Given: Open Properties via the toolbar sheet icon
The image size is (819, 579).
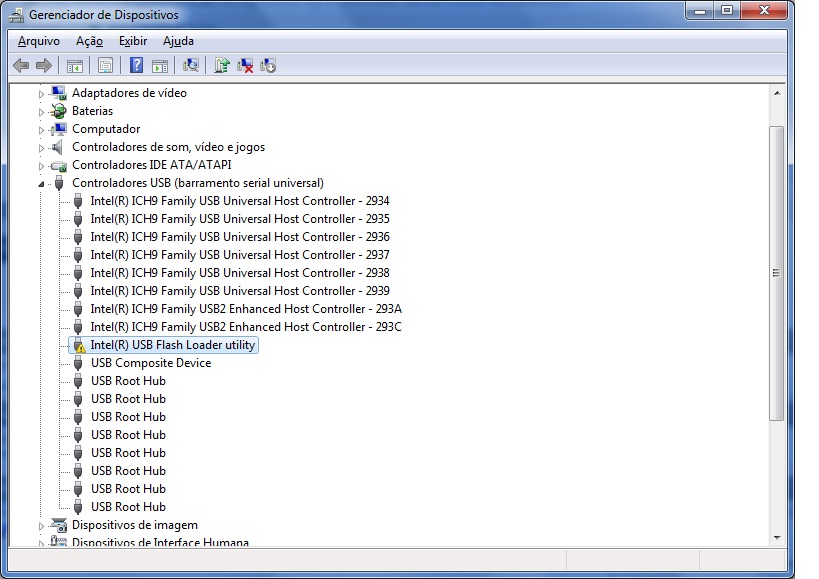Looking at the screenshot, I should pos(106,65).
